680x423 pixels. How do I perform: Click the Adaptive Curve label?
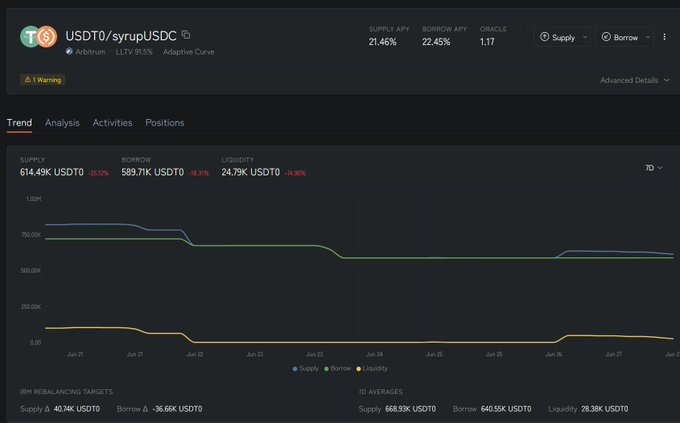(189, 52)
